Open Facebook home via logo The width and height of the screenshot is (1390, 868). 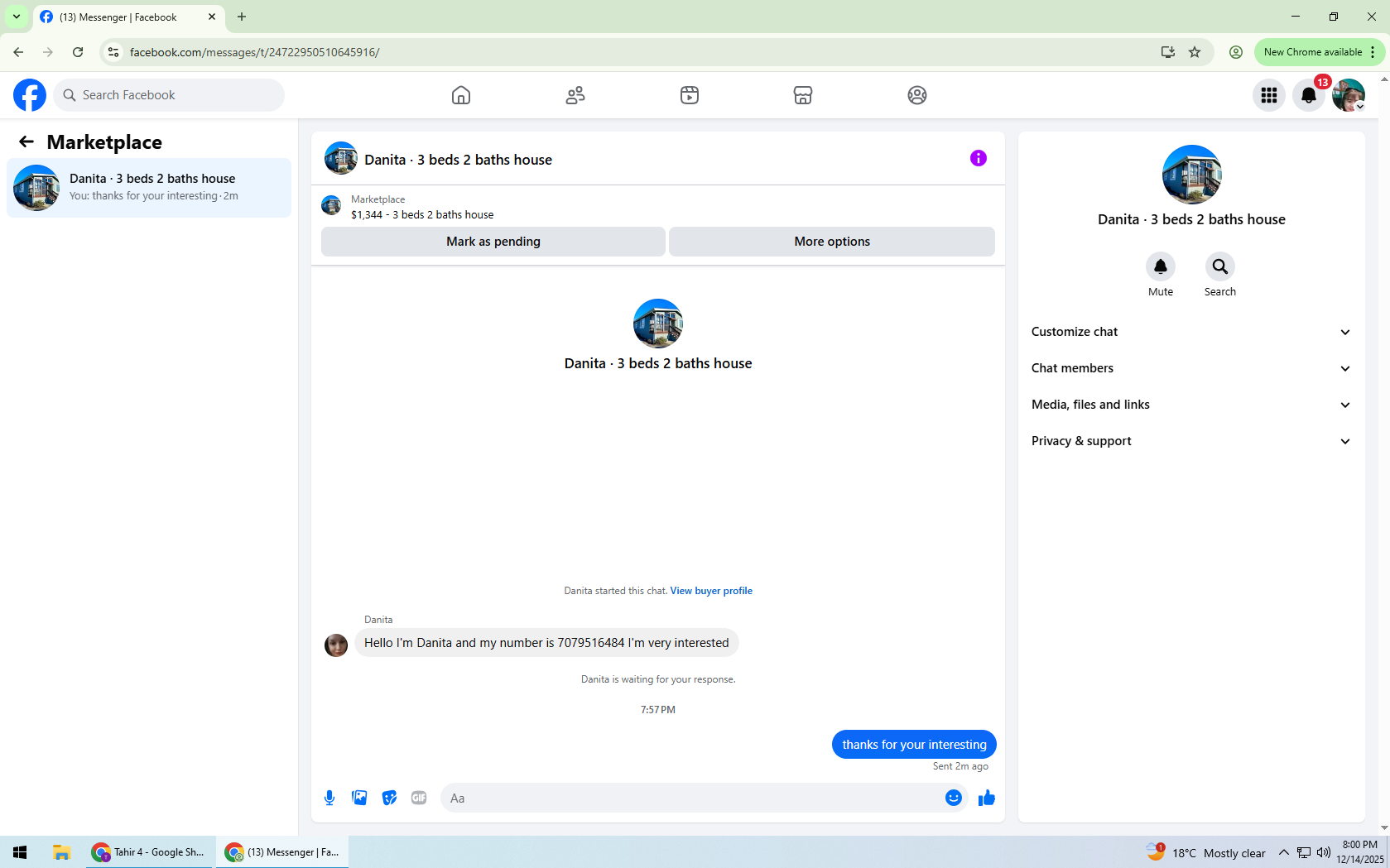click(x=30, y=95)
